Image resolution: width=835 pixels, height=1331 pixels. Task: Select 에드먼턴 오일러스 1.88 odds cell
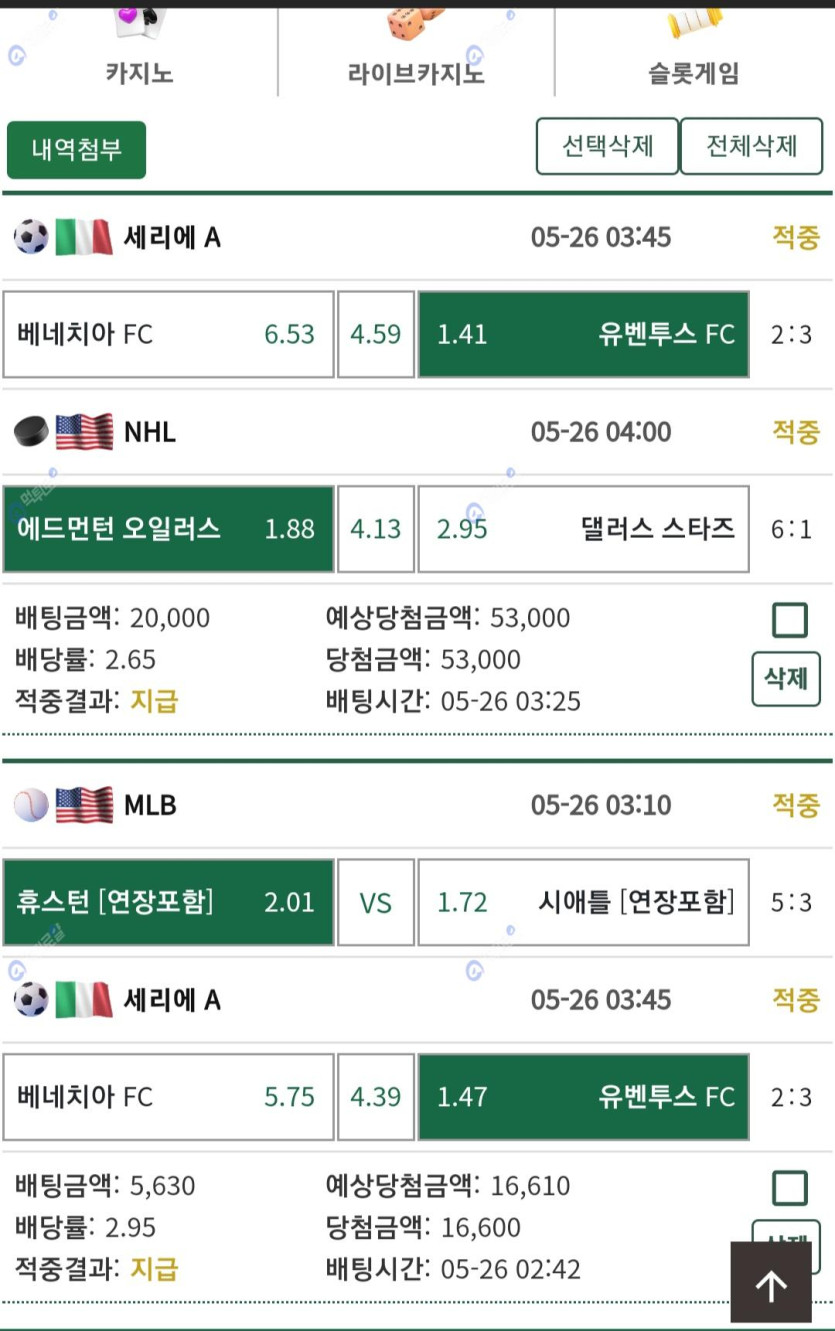[x=168, y=529]
